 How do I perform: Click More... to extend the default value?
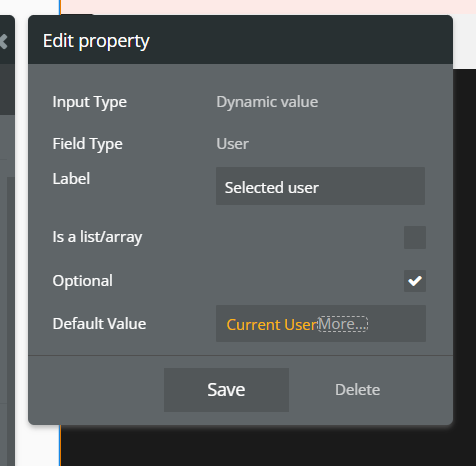click(x=343, y=324)
